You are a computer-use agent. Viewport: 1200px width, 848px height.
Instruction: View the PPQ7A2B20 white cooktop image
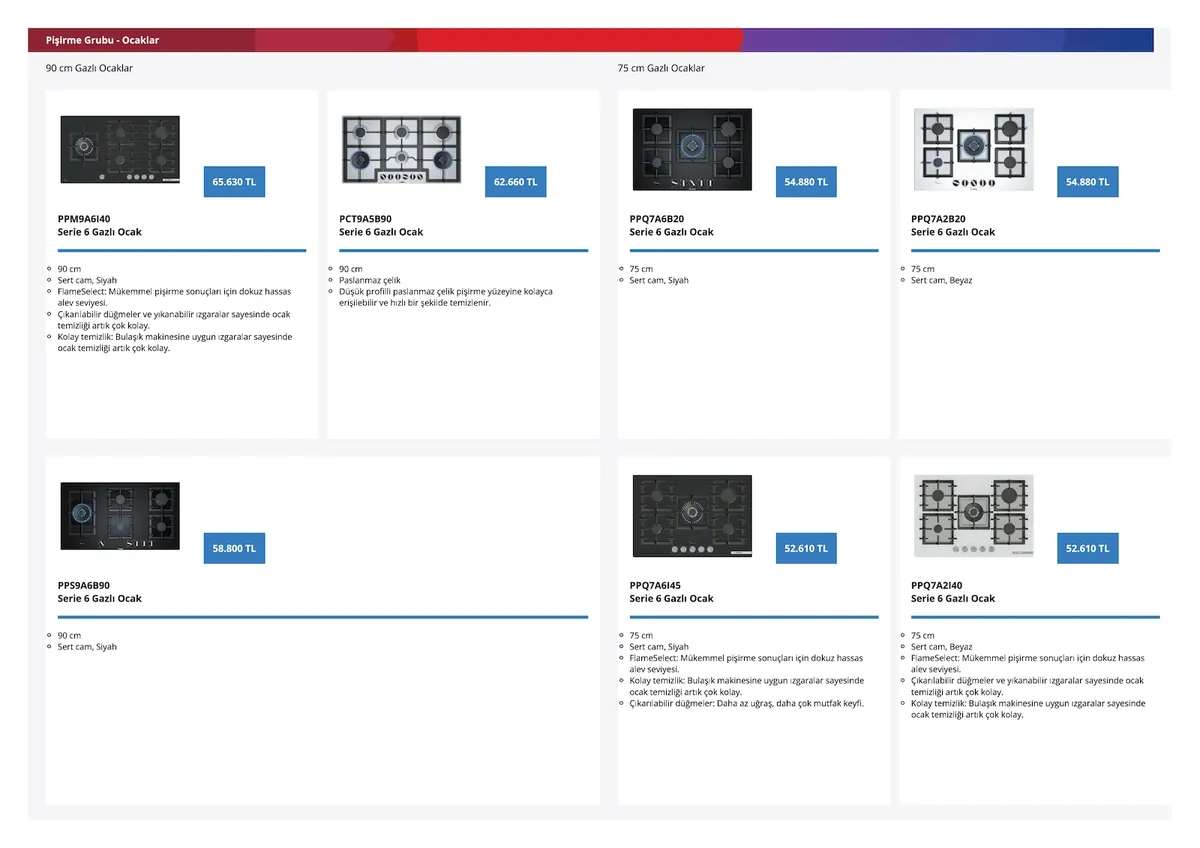pyautogui.click(x=973, y=149)
